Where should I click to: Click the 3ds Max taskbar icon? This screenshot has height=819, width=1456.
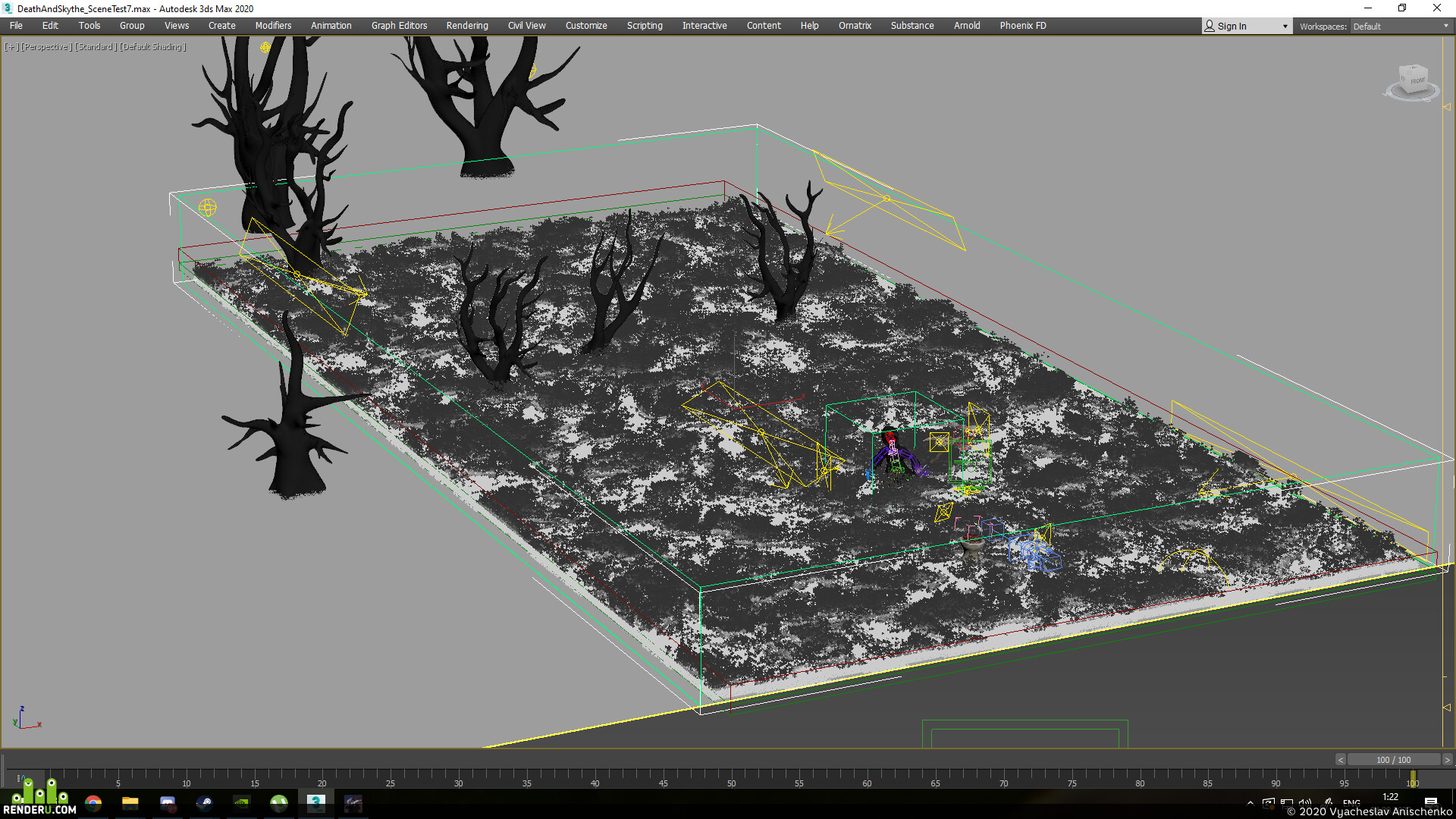[x=316, y=803]
